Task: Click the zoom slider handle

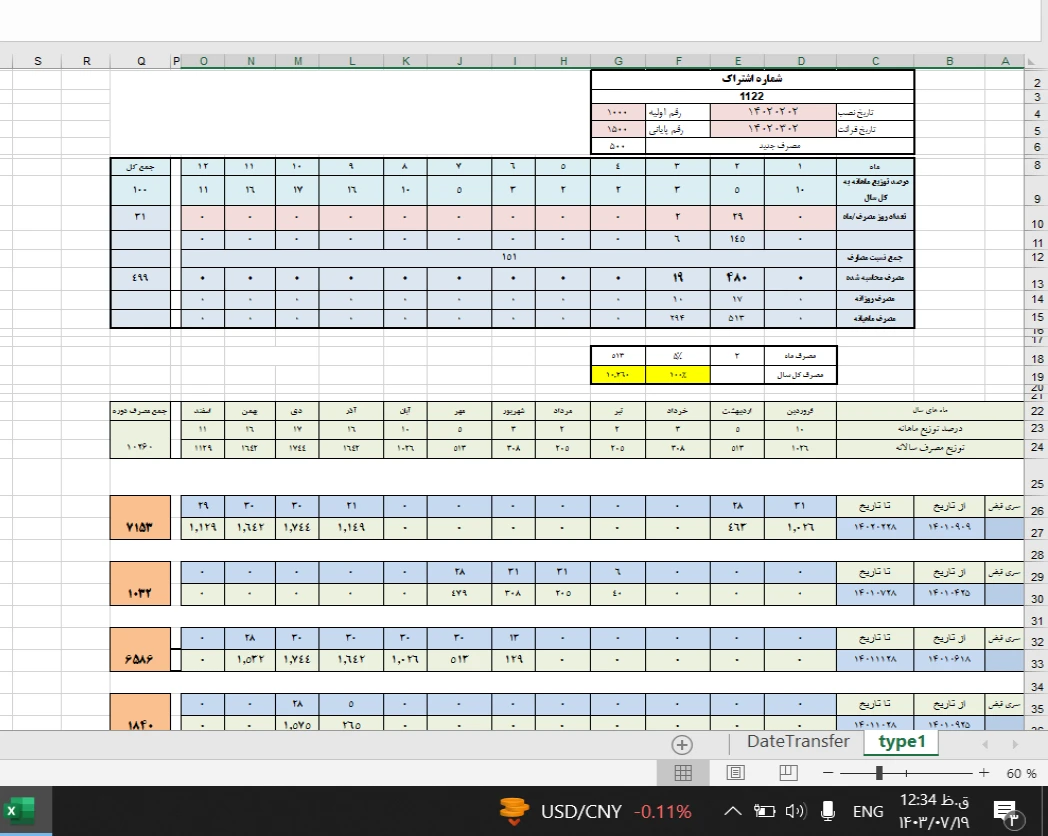Action: 879,773
